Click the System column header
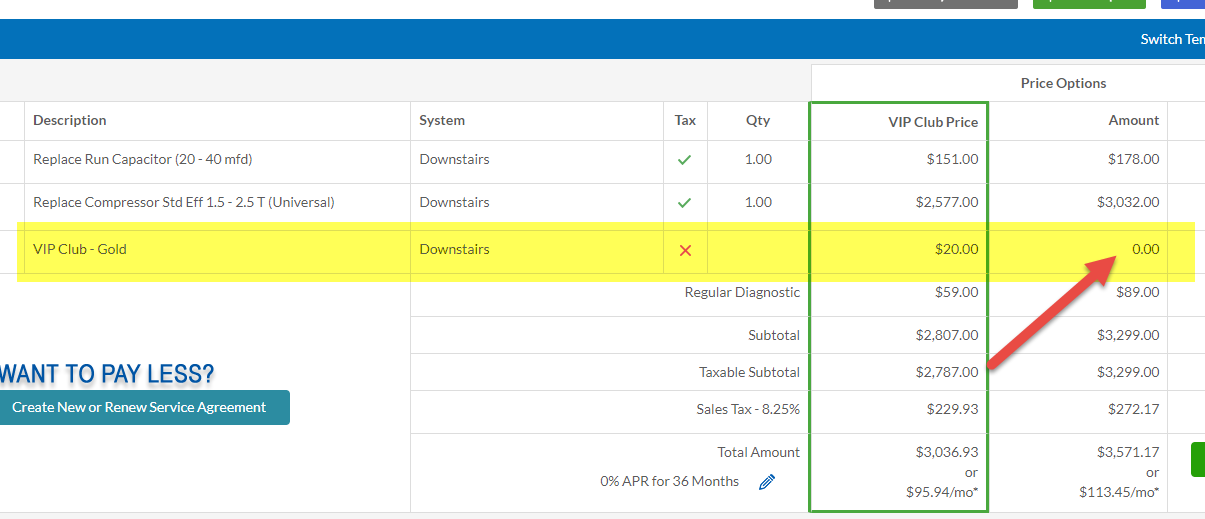Screen dimensions: 1205x519 point(442,120)
